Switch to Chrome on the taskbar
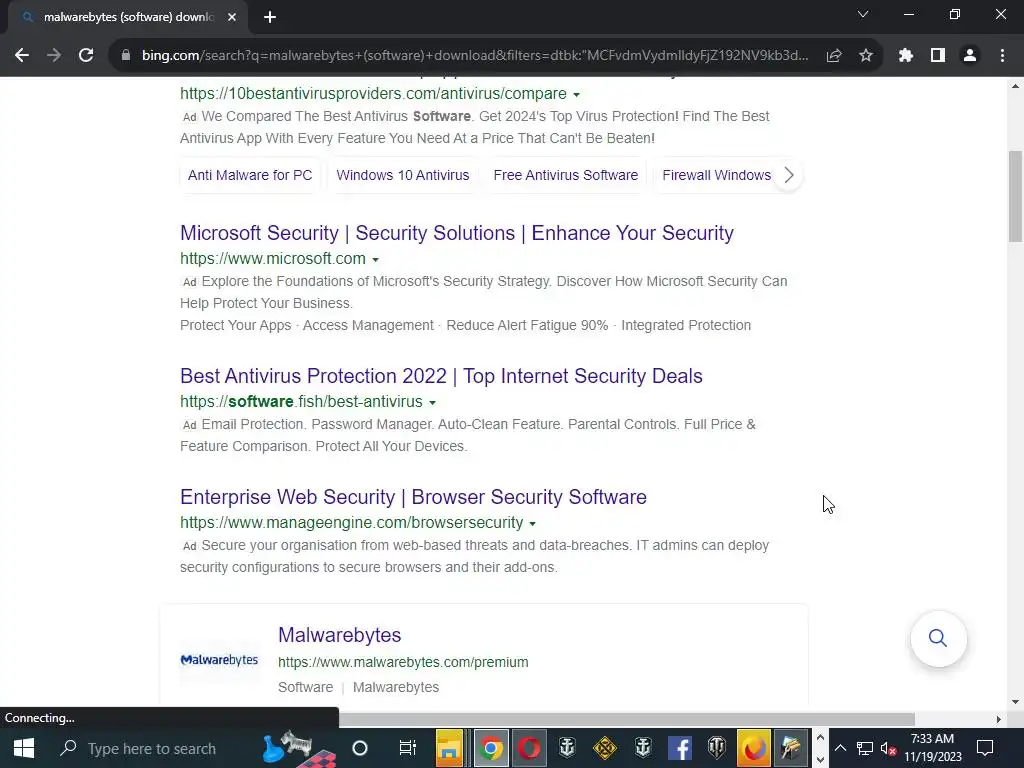 point(491,748)
